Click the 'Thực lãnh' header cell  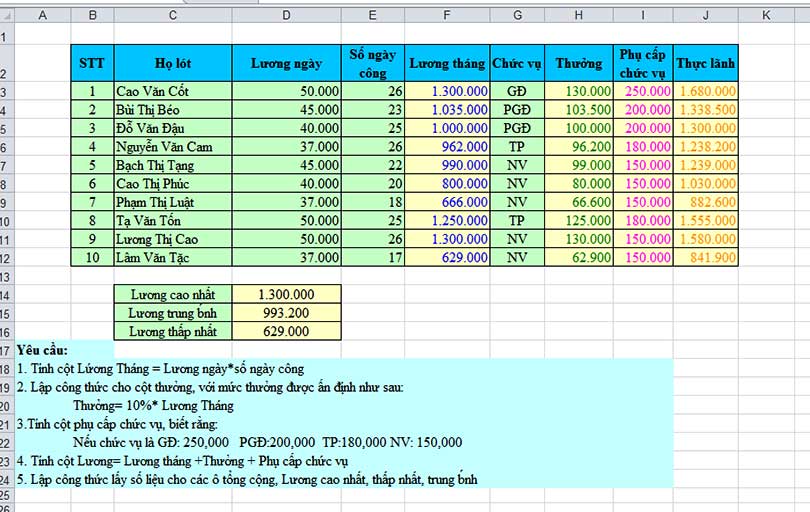pyautogui.click(x=706, y=64)
